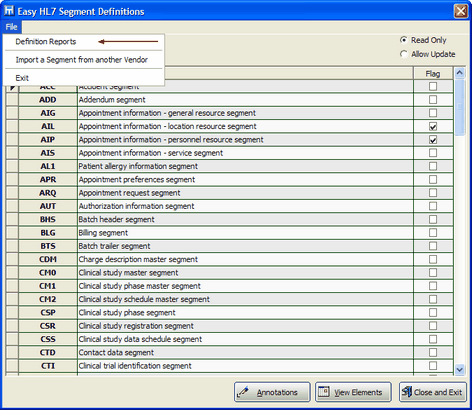Select the BTS segment code cell
Image resolution: width=472 pixels, height=410 pixels.
click(x=48, y=246)
